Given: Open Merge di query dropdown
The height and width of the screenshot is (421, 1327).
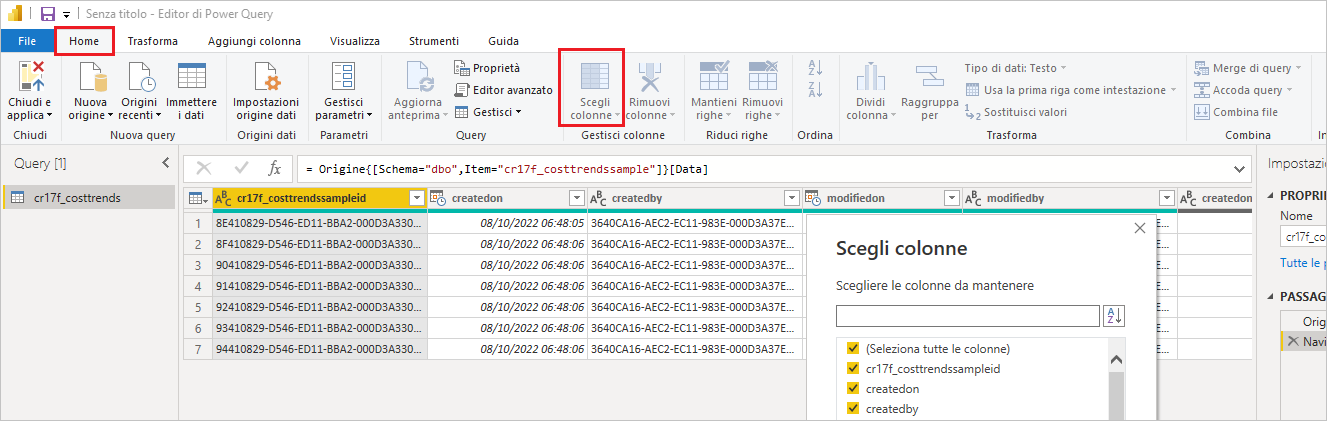Looking at the screenshot, I should (1249, 68).
